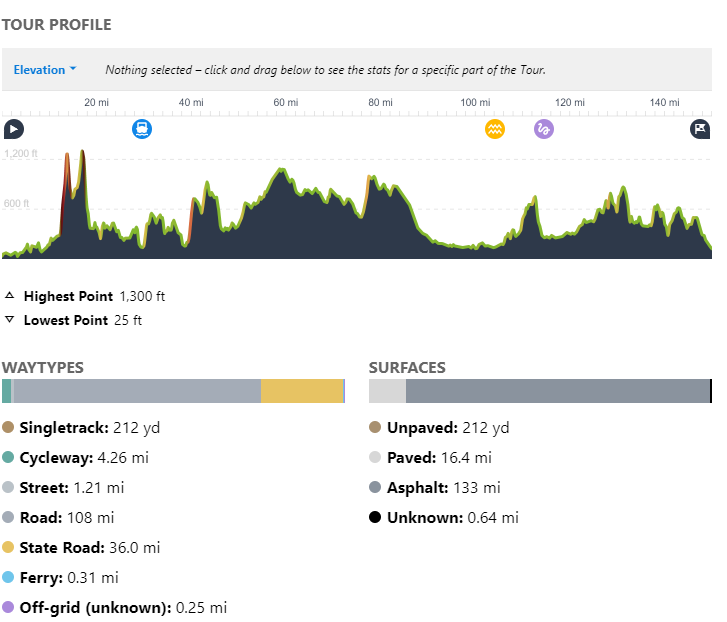Click the yellow waves marker icon
This screenshot has width=727, height=622.
[x=495, y=129]
